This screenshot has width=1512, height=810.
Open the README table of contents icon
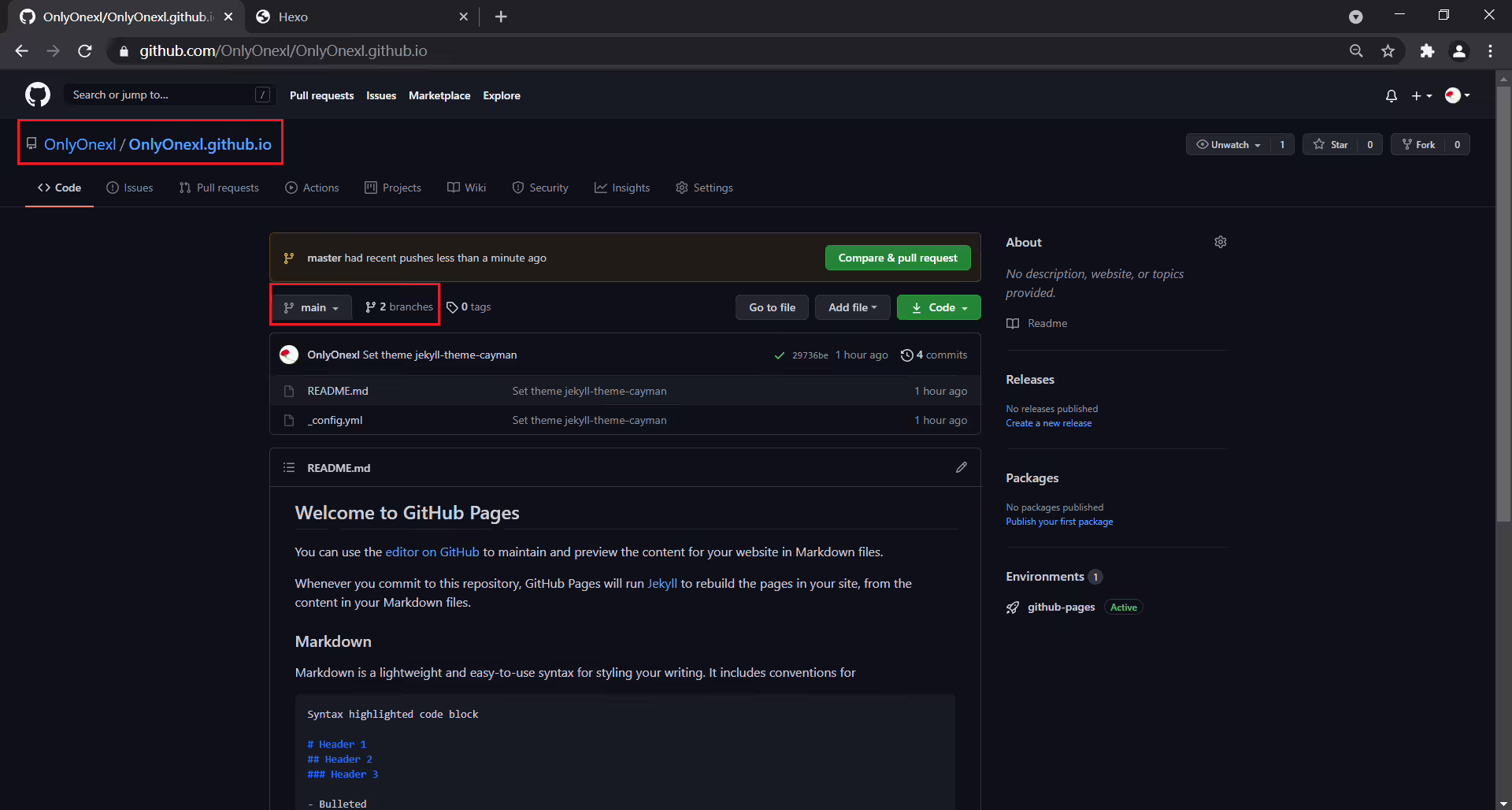click(289, 467)
